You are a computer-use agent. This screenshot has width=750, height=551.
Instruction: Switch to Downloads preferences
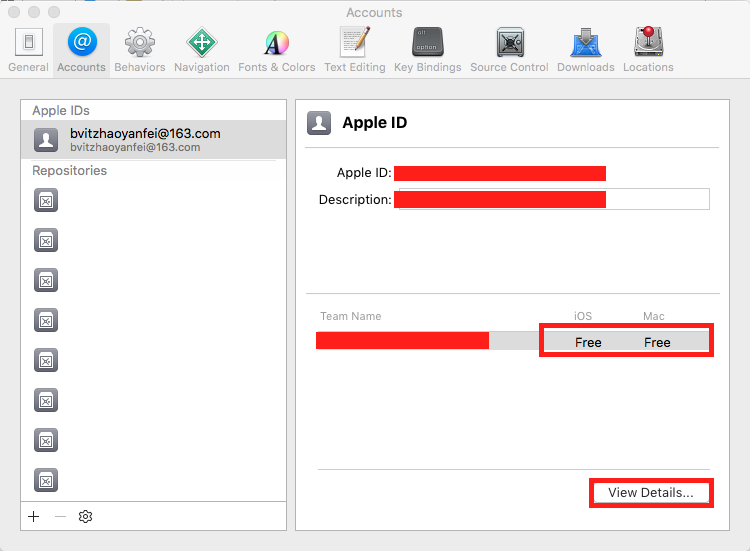point(585,50)
